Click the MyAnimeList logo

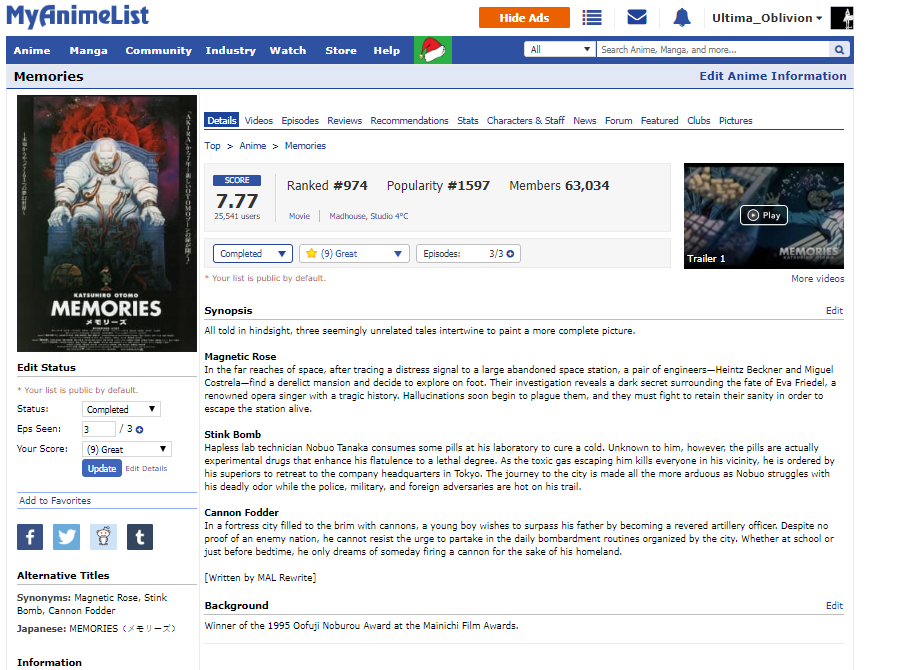(x=77, y=16)
